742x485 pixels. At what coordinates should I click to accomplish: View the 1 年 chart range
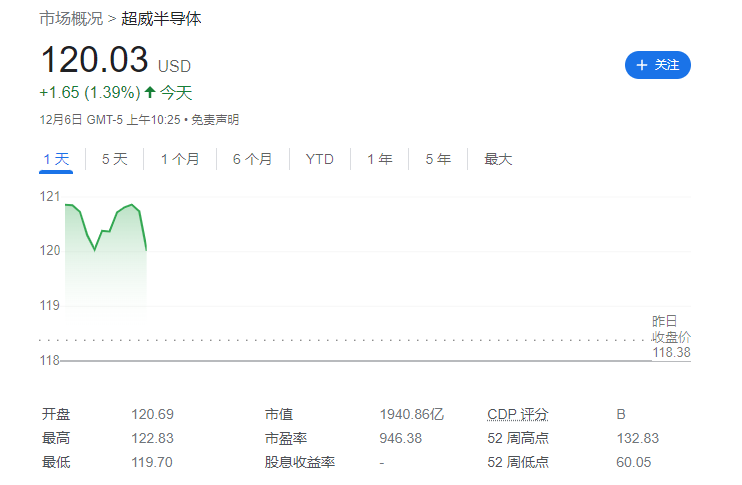(x=379, y=159)
